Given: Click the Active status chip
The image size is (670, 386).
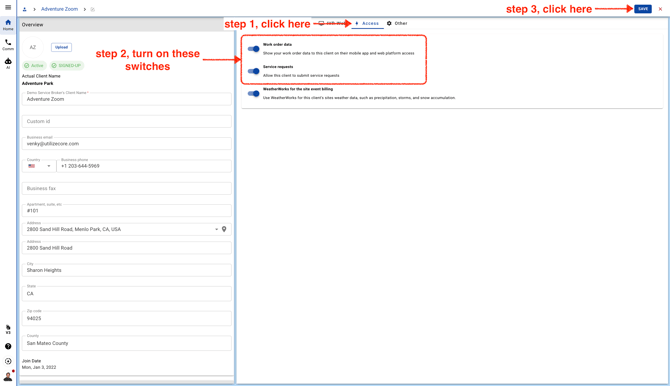Looking at the screenshot, I should coord(34,65).
